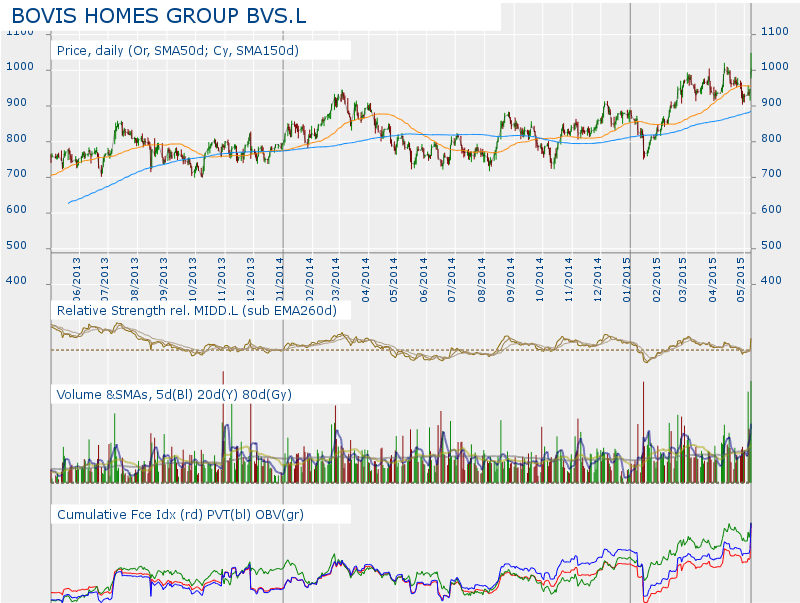Click the right axis 800 price label
The height and width of the screenshot is (603, 800).
pos(771,138)
